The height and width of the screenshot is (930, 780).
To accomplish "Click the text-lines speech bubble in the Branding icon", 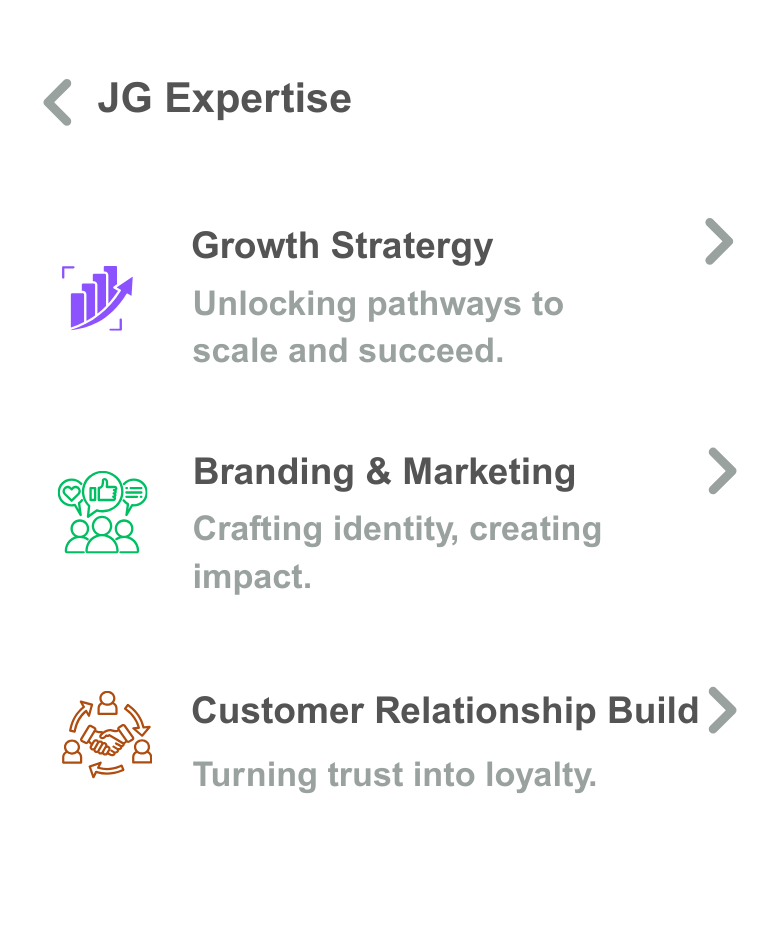I will pos(133,492).
